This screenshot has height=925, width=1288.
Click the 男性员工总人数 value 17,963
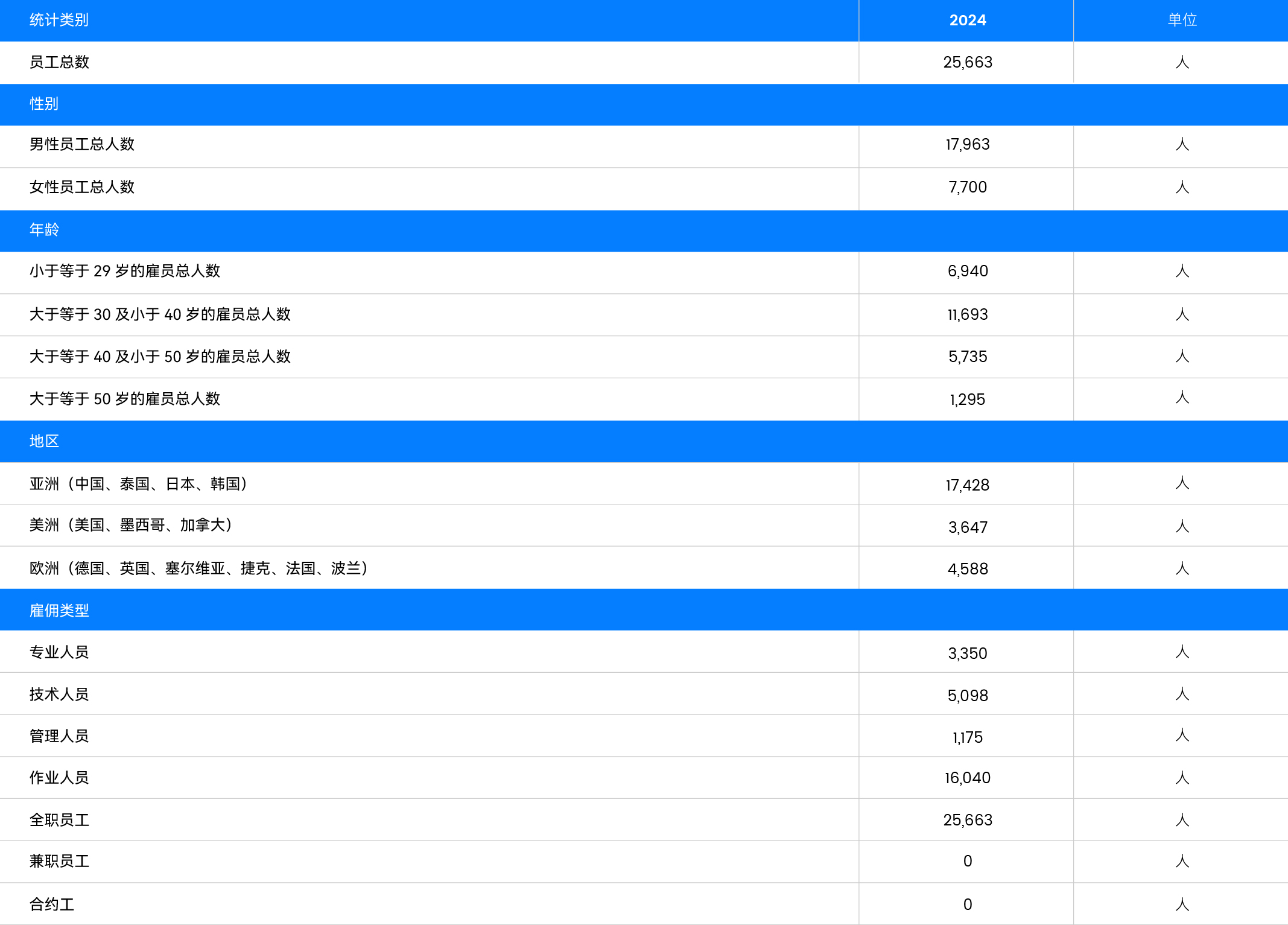click(967, 145)
